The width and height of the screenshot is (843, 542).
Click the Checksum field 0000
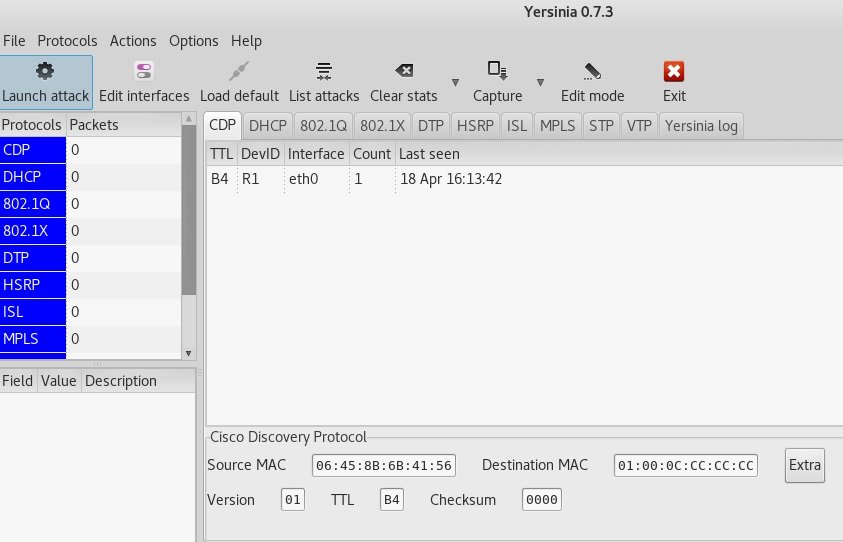point(541,500)
